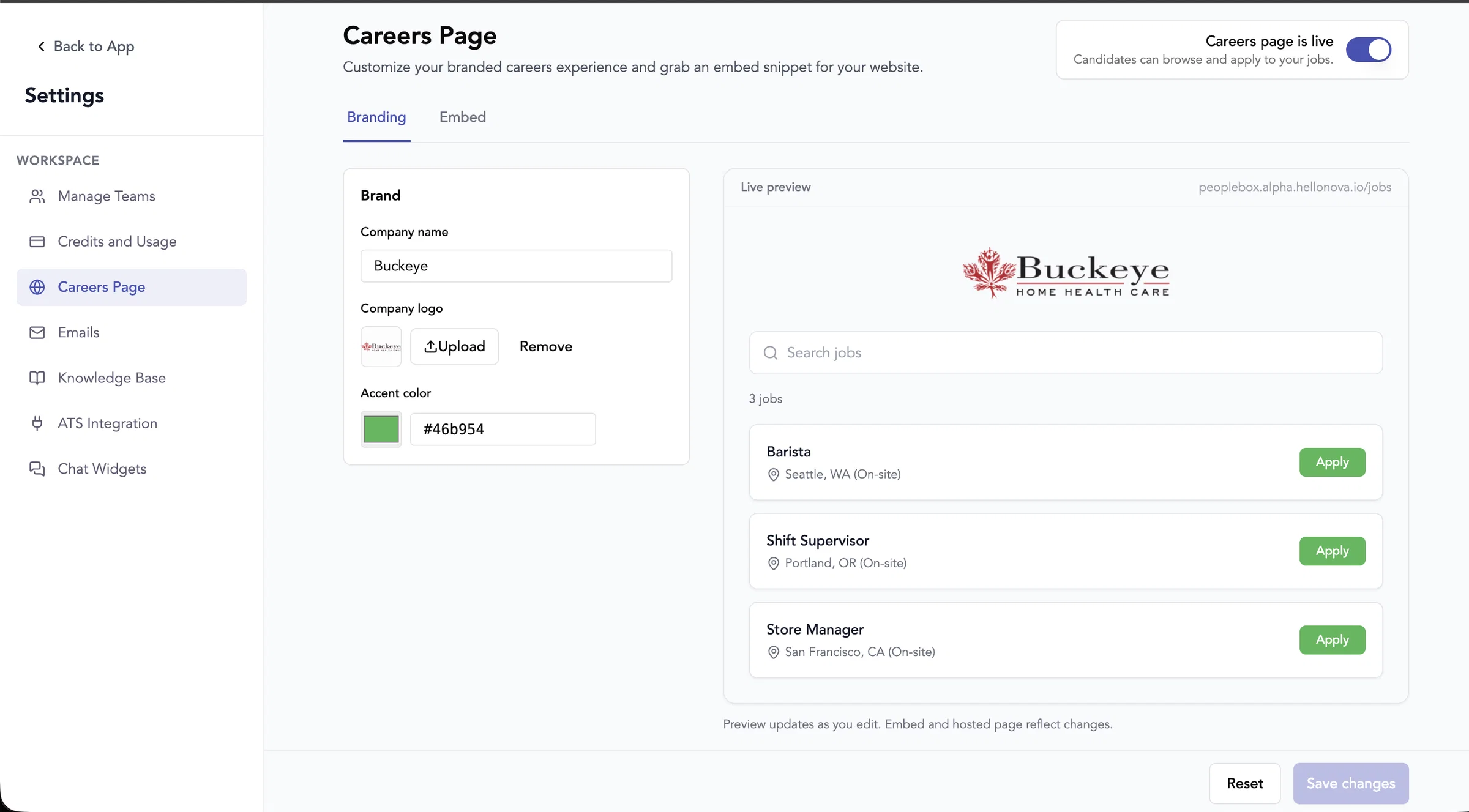Click the Knowledge Base book icon
Screen dimensions: 1469x812
point(37,378)
